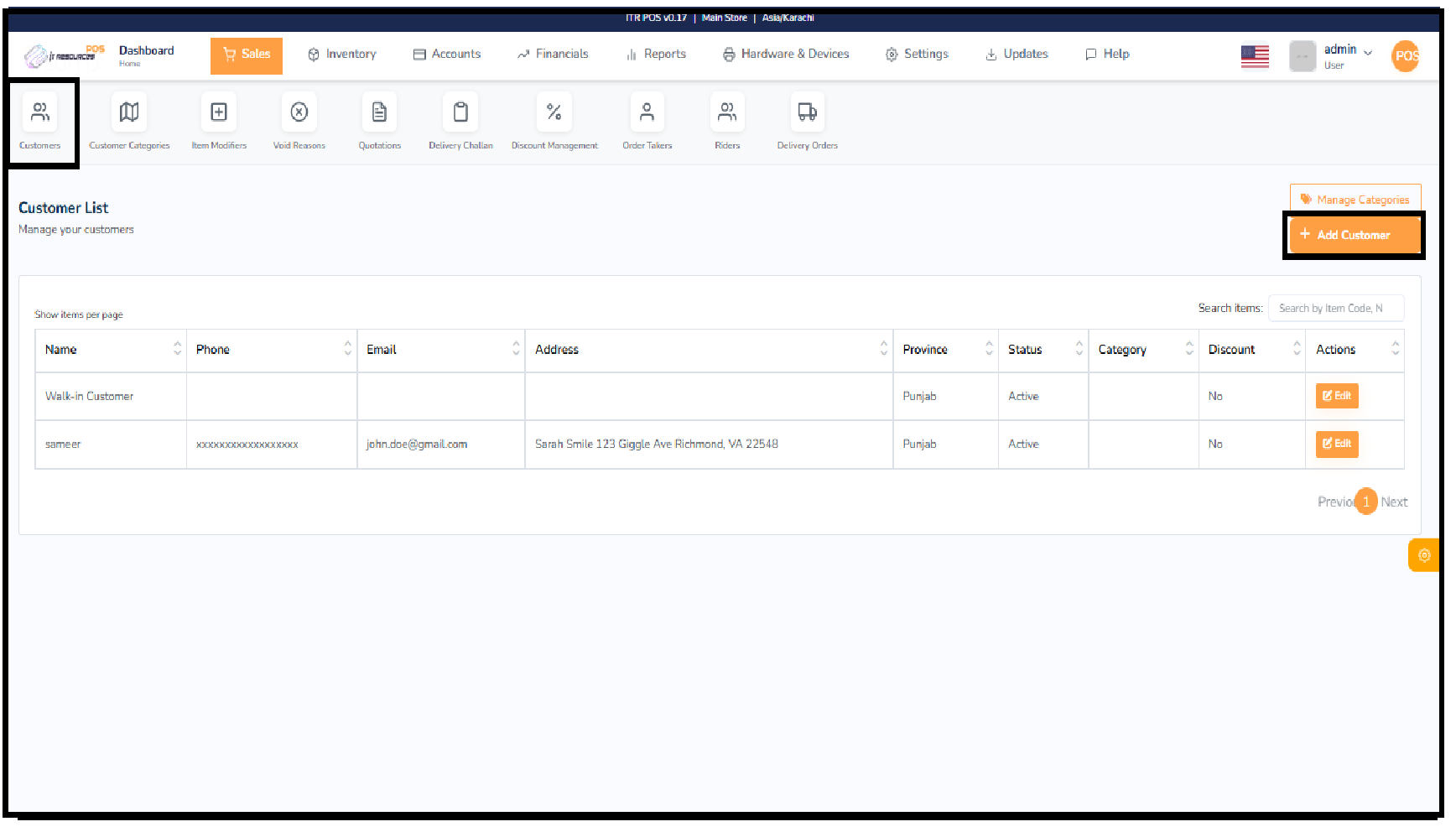The height and width of the screenshot is (832, 1456).
Task: Switch to the Inventory menu
Action: tap(341, 54)
